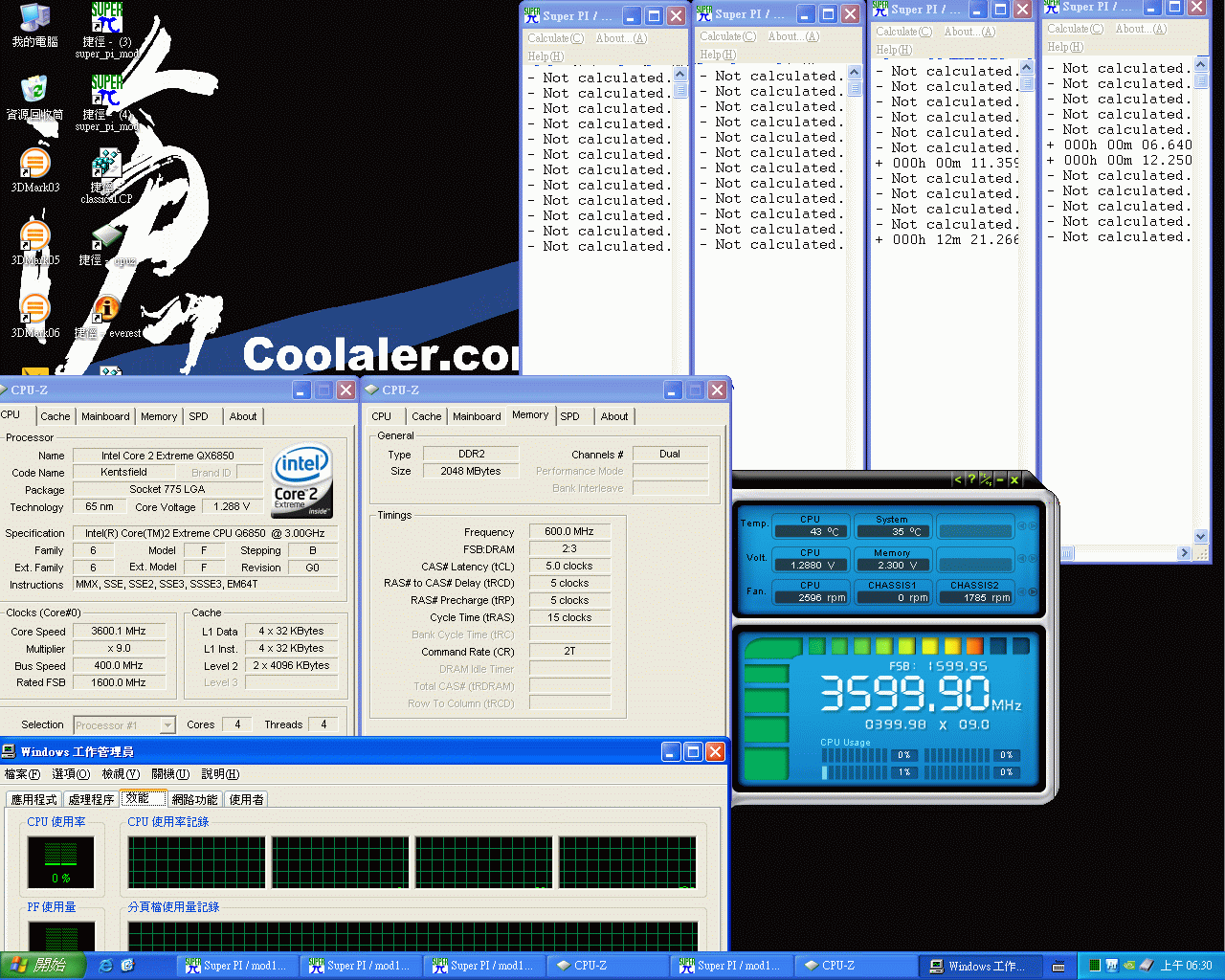
Task: Click the keyboard language bar icon in taskbar
Action: coord(1058,966)
